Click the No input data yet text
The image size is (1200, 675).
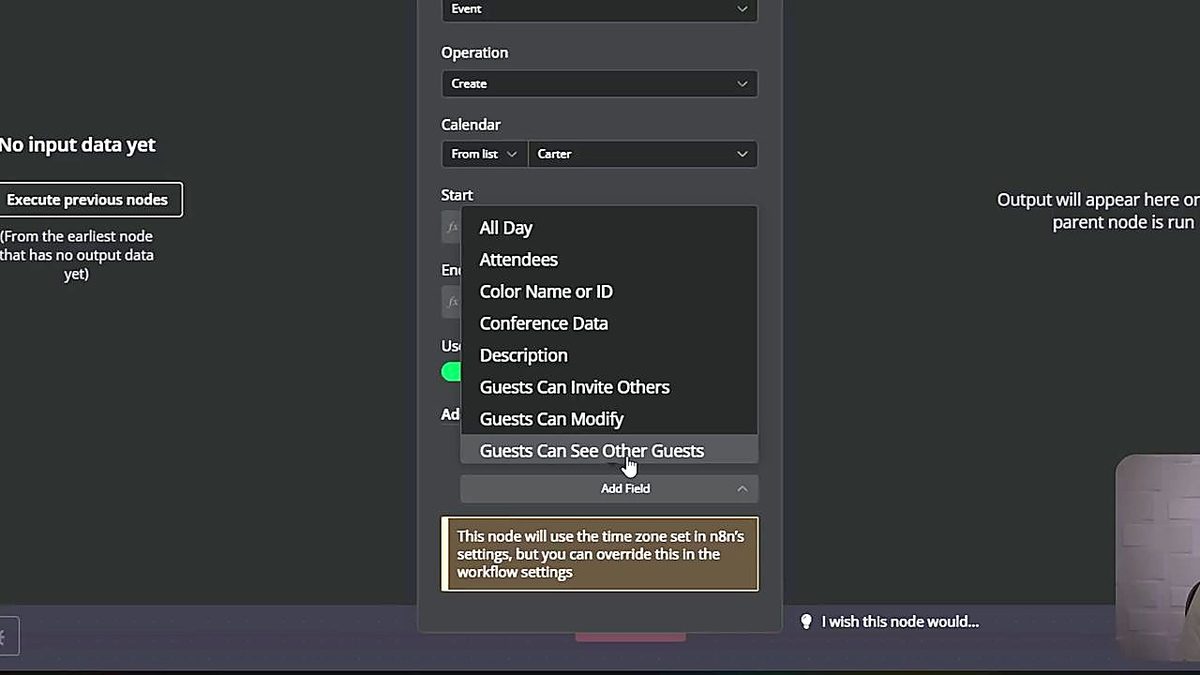78,145
